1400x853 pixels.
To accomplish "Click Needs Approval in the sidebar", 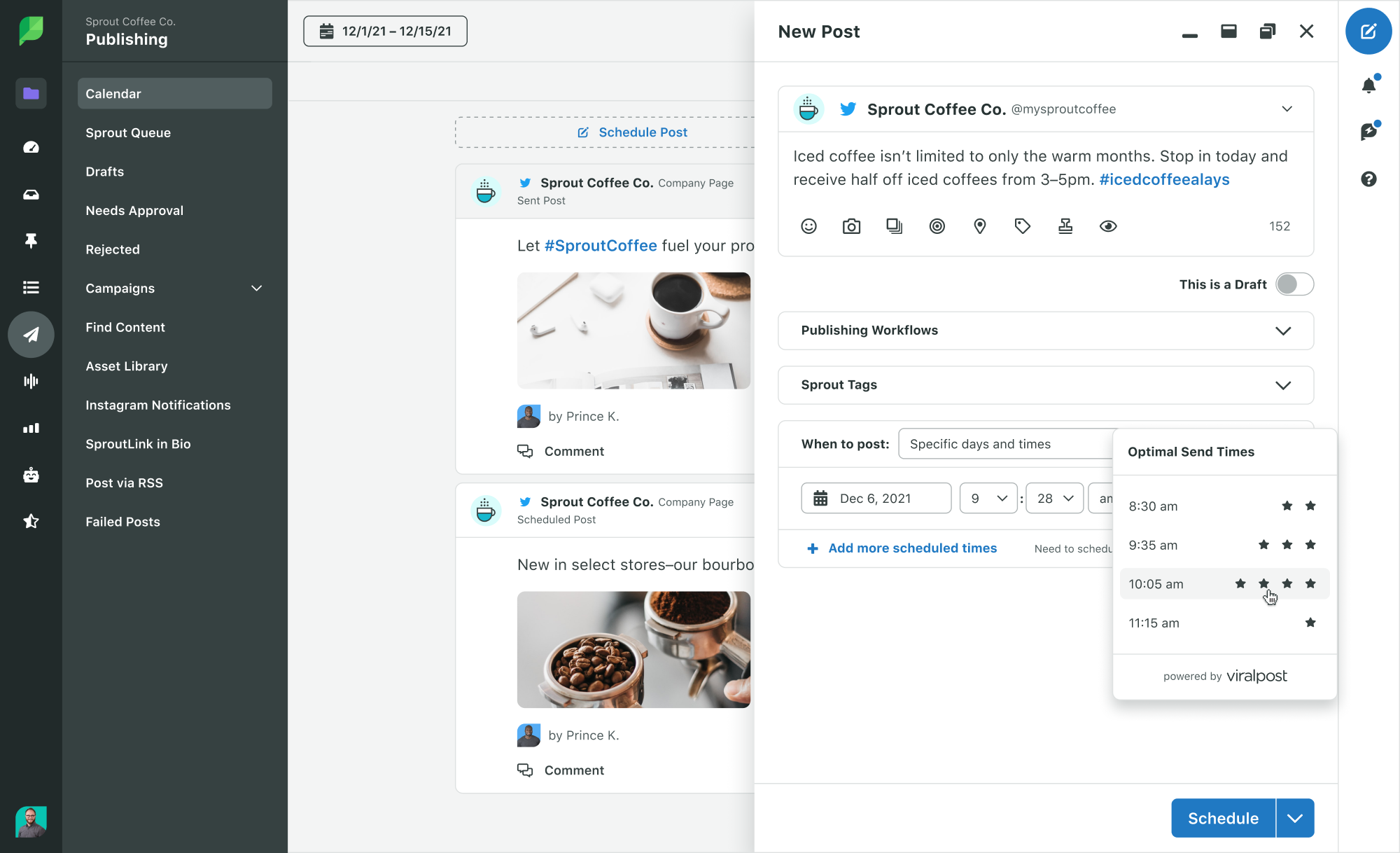I will [x=134, y=211].
